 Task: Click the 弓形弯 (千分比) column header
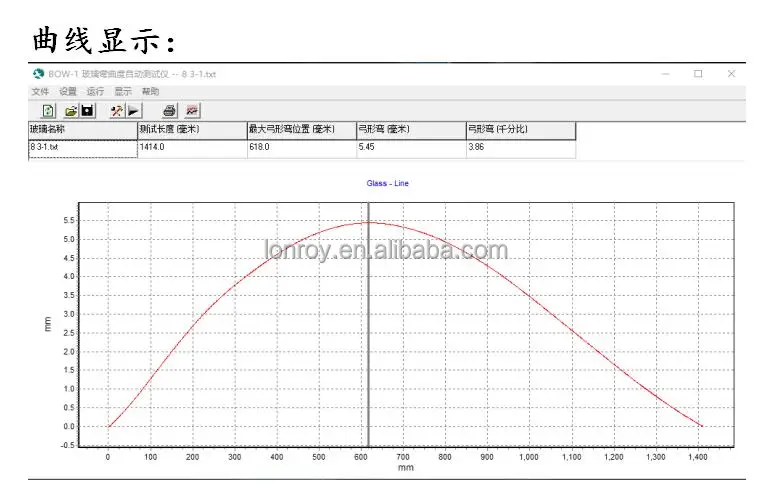(521, 130)
